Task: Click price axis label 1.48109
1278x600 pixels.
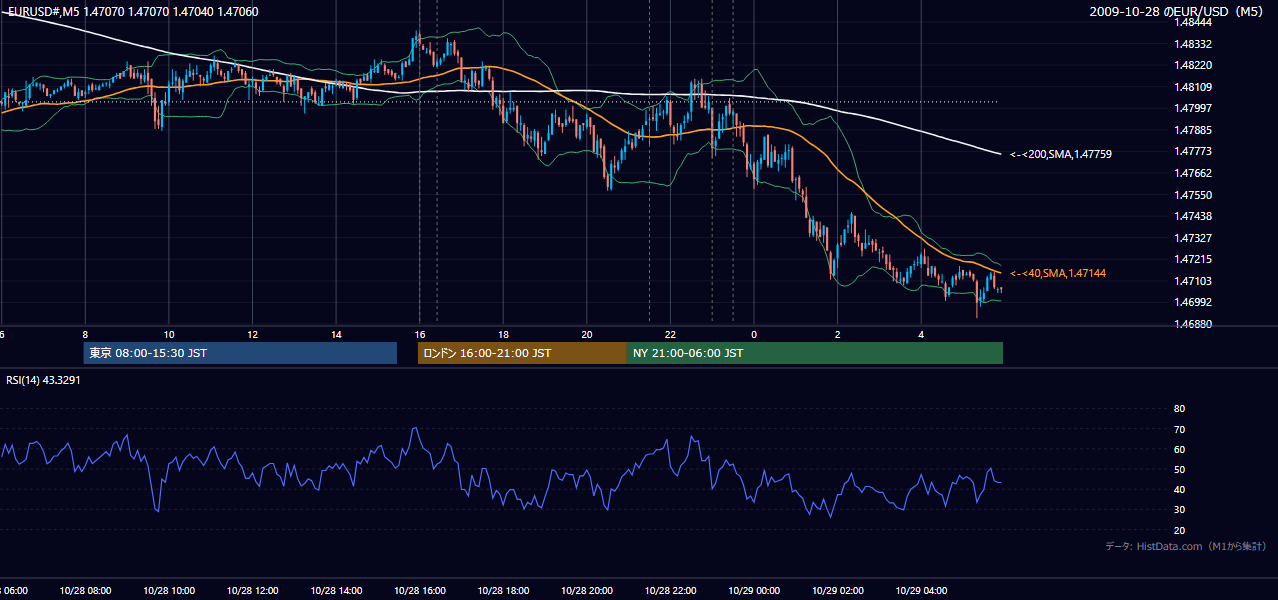Action: (x=1194, y=87)
